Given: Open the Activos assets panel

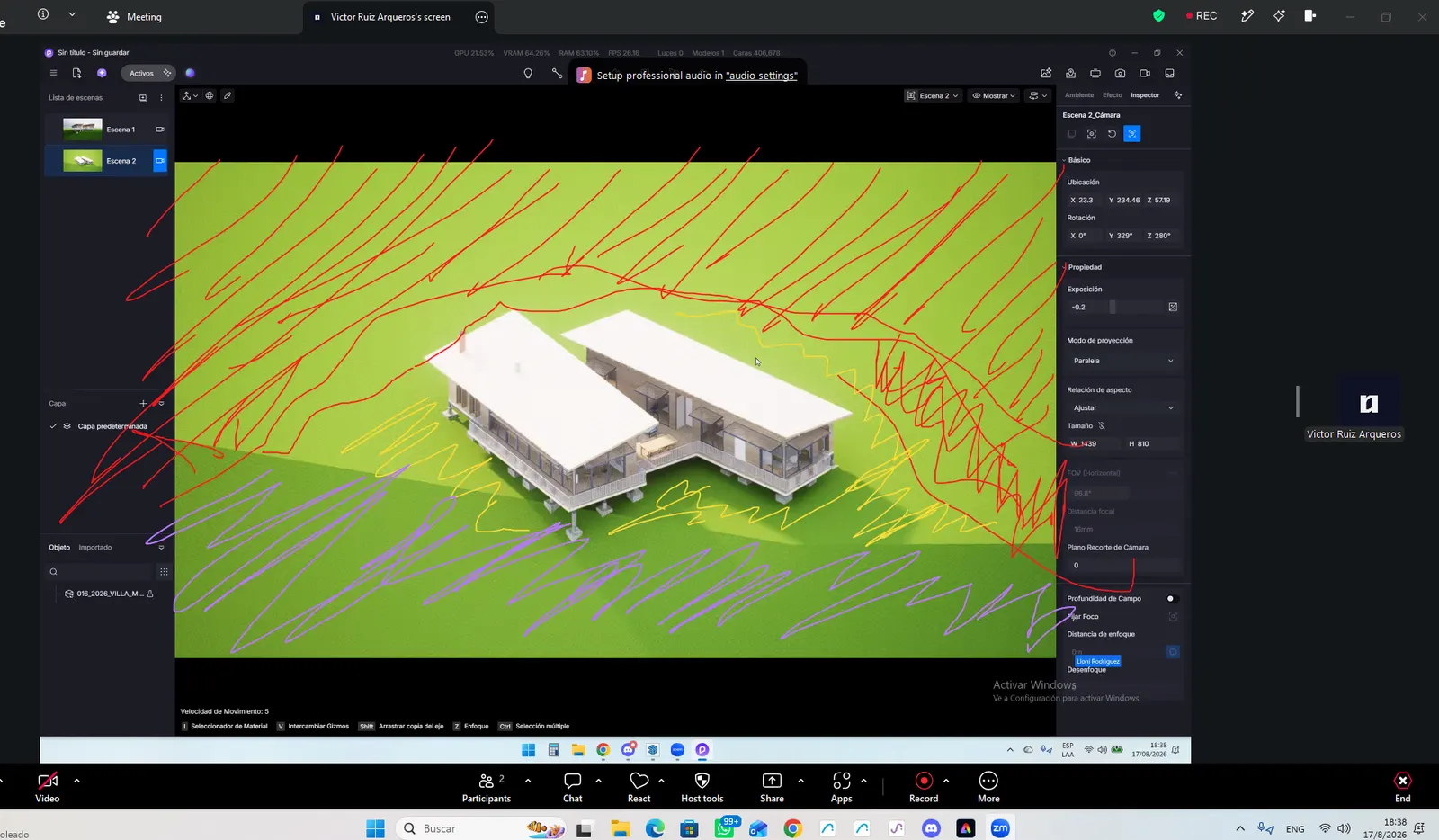Looking at the screenshot, I should (149, 73).
